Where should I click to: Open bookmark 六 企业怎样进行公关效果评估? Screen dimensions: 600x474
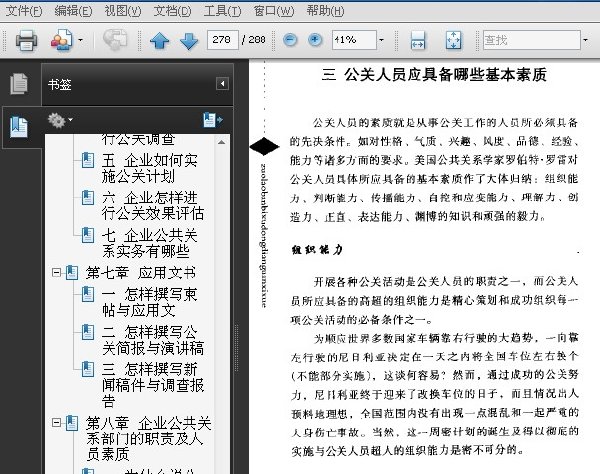[152, 205]
